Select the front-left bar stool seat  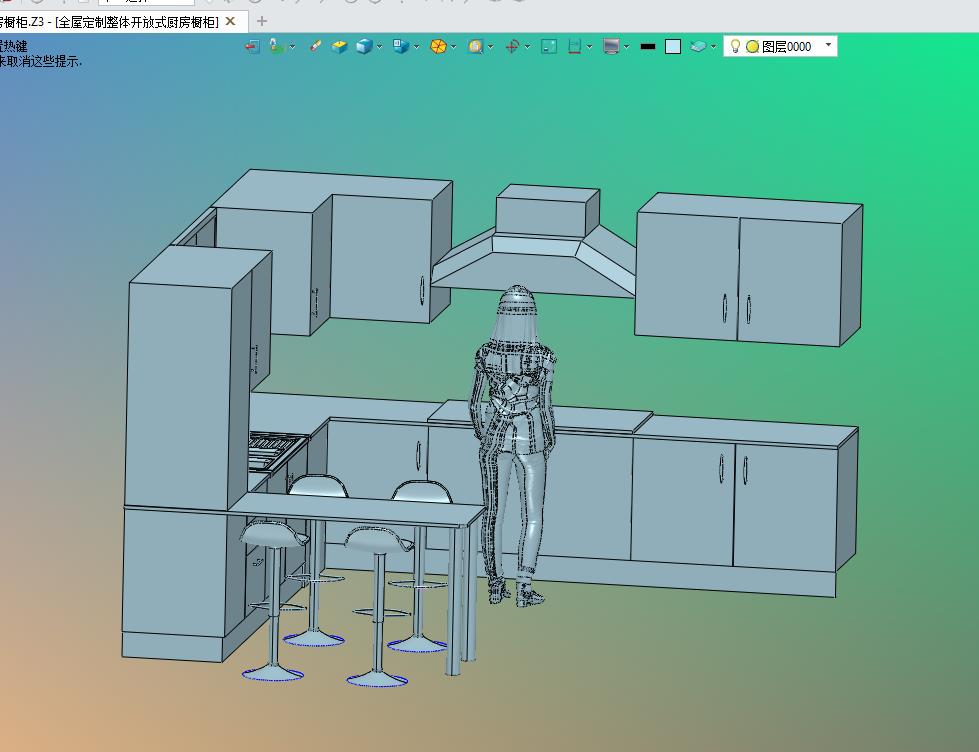tap(273, 535)
